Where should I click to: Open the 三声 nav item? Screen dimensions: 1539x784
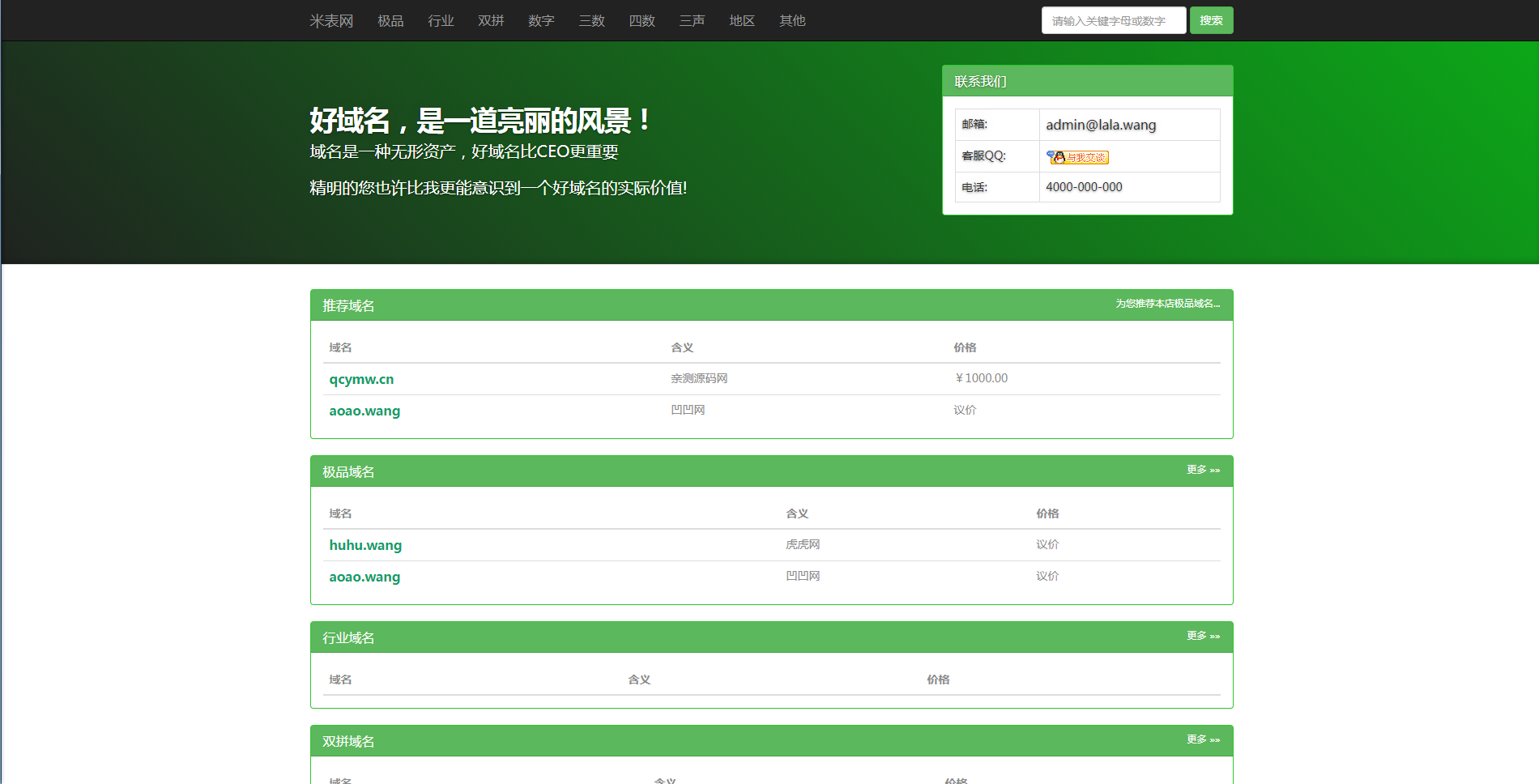[692, 21]
